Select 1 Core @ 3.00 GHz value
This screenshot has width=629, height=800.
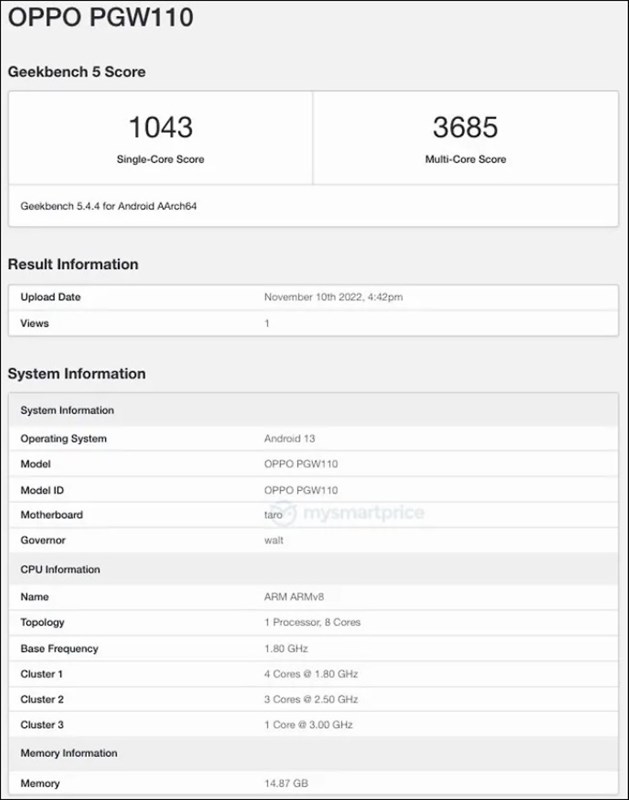tap(308, 725)
